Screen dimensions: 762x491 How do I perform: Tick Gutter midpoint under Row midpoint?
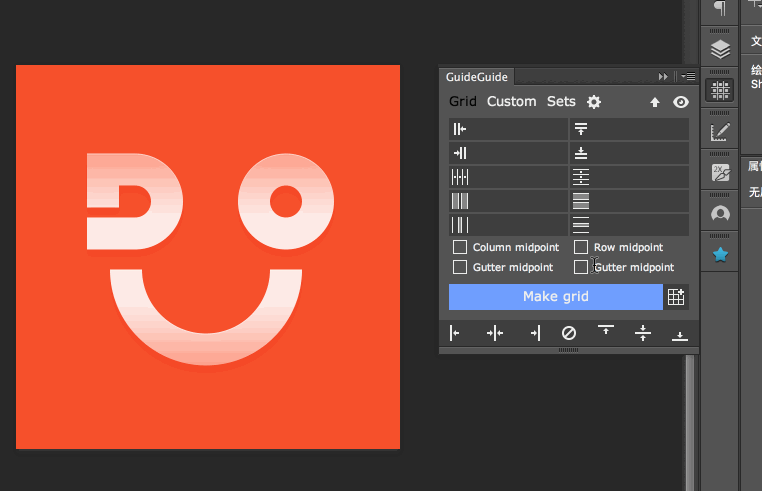(581, 267)
